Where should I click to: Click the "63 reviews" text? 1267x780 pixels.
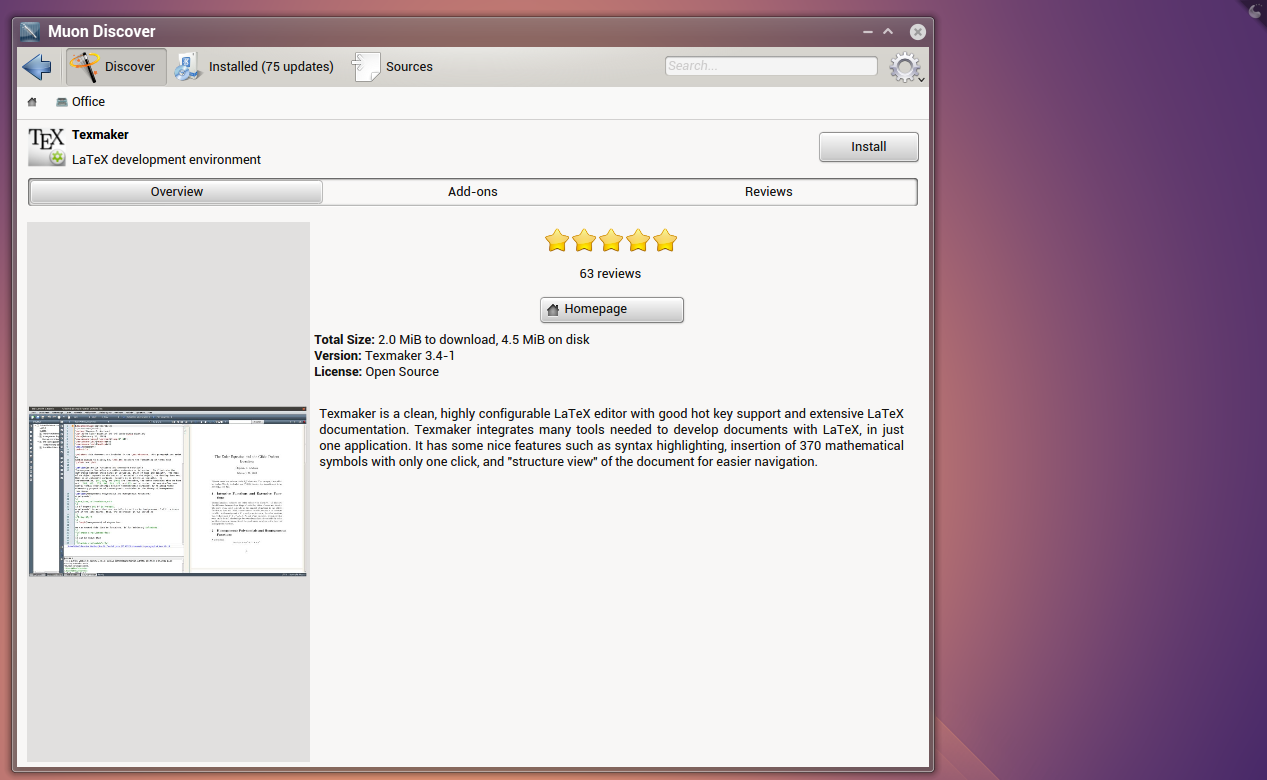pos(610,274)
